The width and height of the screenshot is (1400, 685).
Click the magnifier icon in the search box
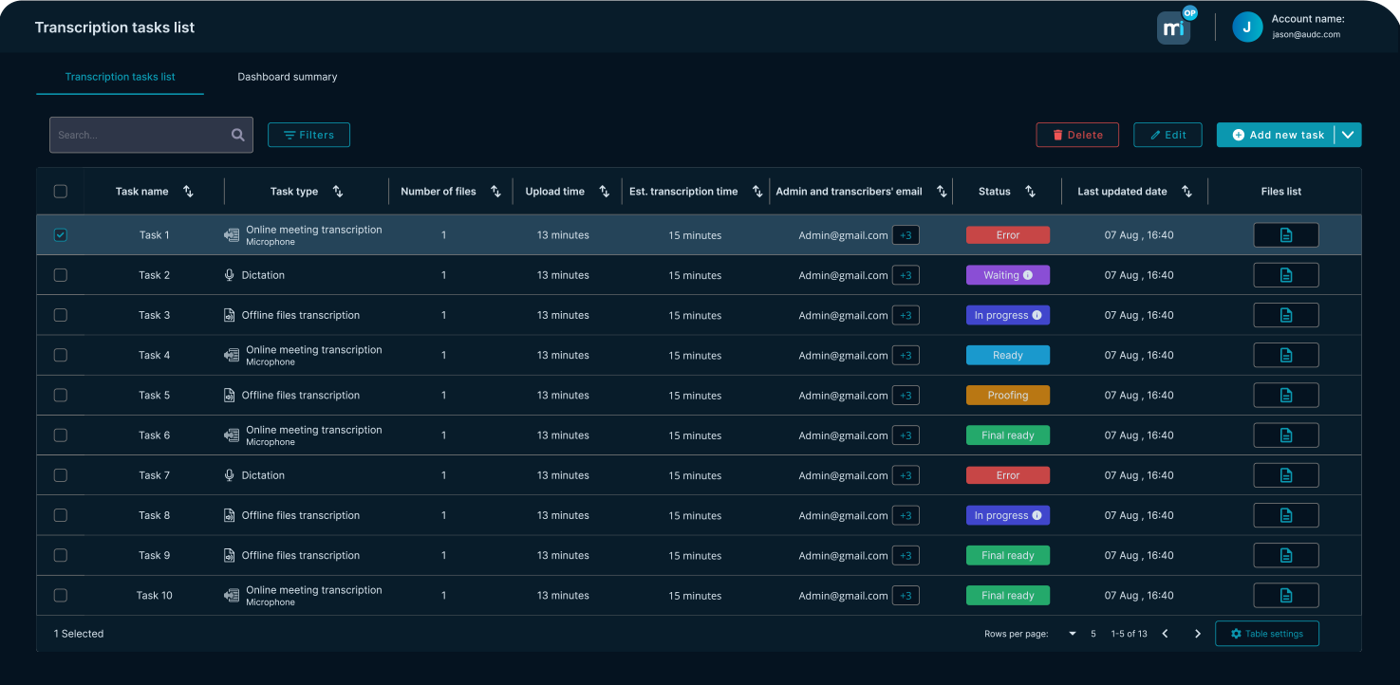238,135
